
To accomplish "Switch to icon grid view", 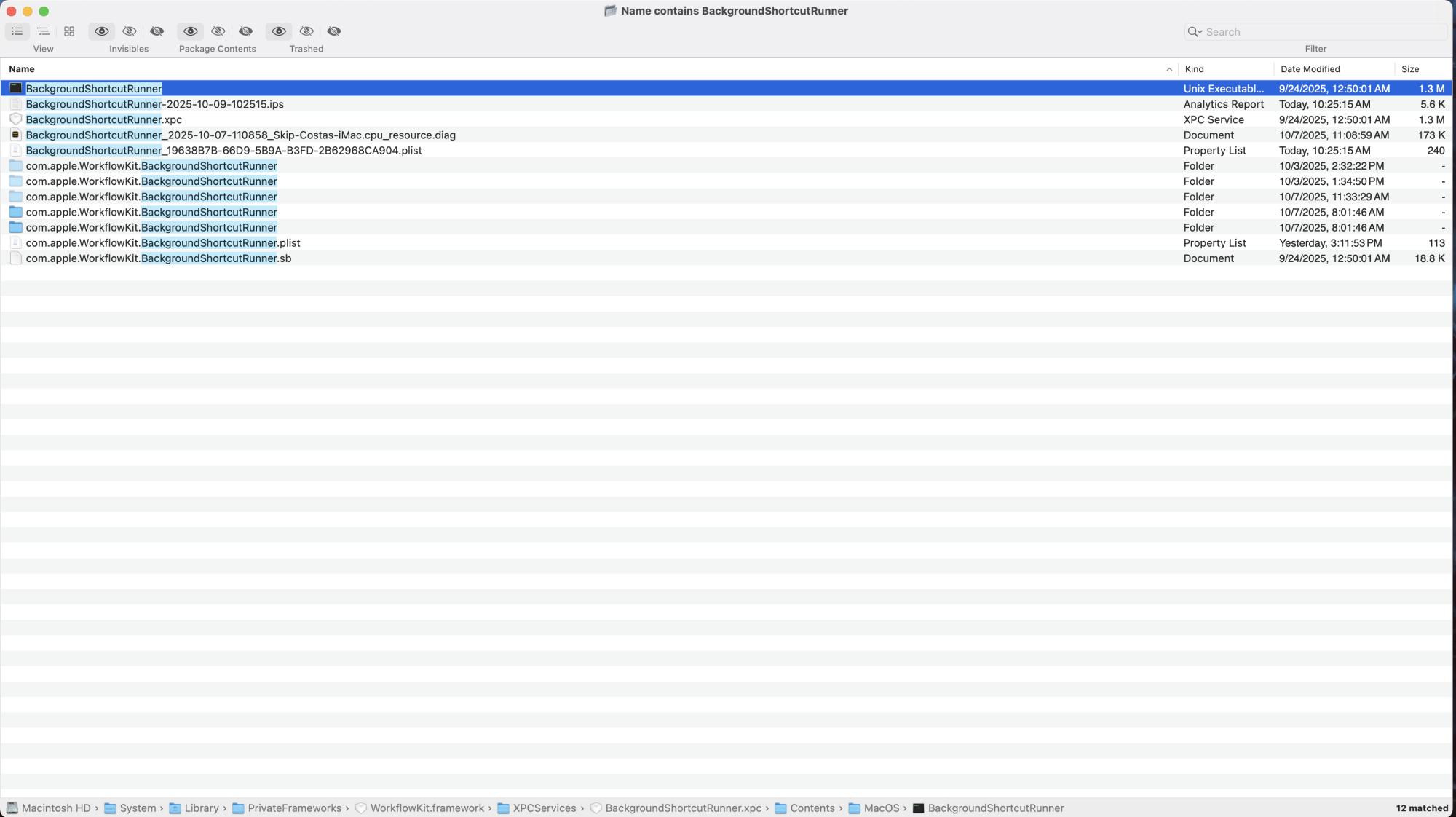I will (x=69, y=31).
